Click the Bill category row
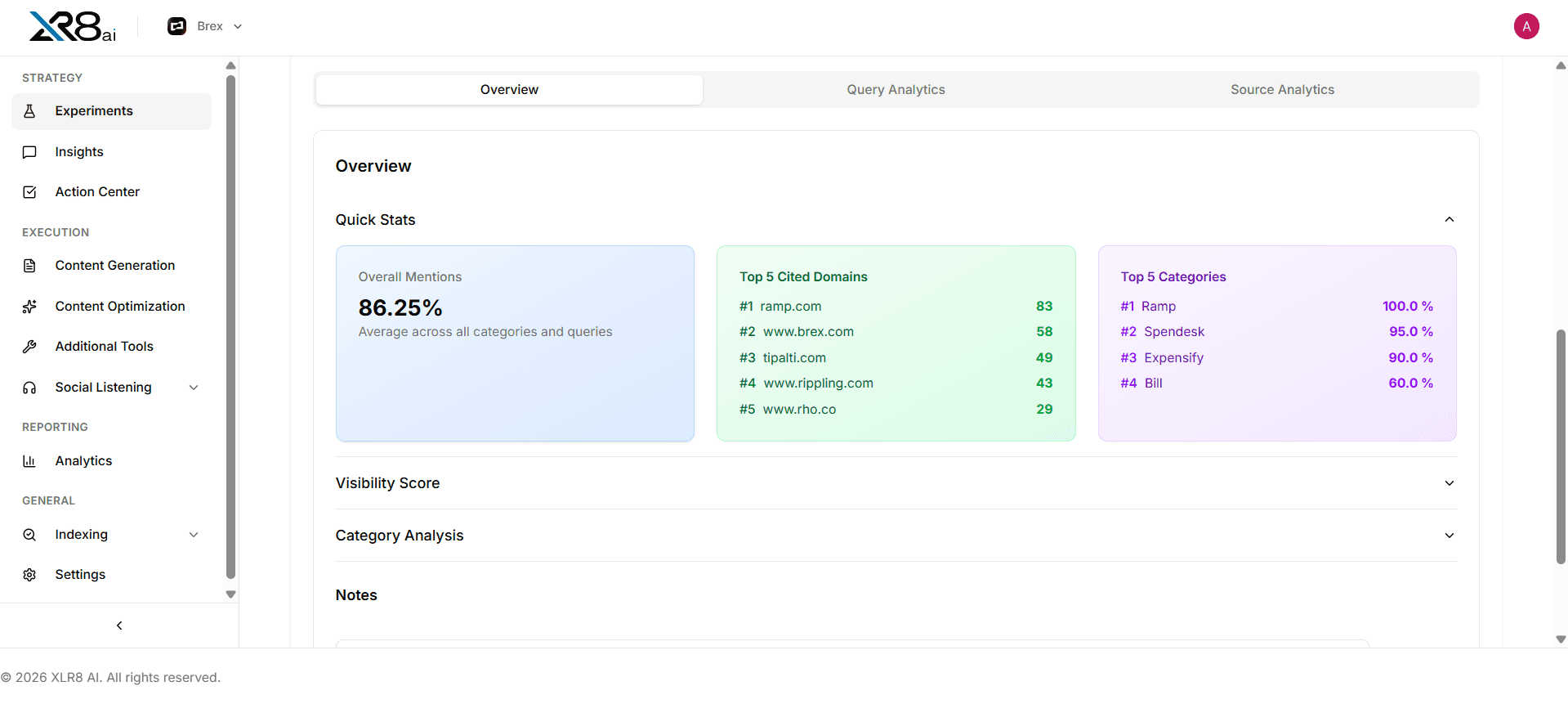1568x704 pixels. (x=1276, y=383)
